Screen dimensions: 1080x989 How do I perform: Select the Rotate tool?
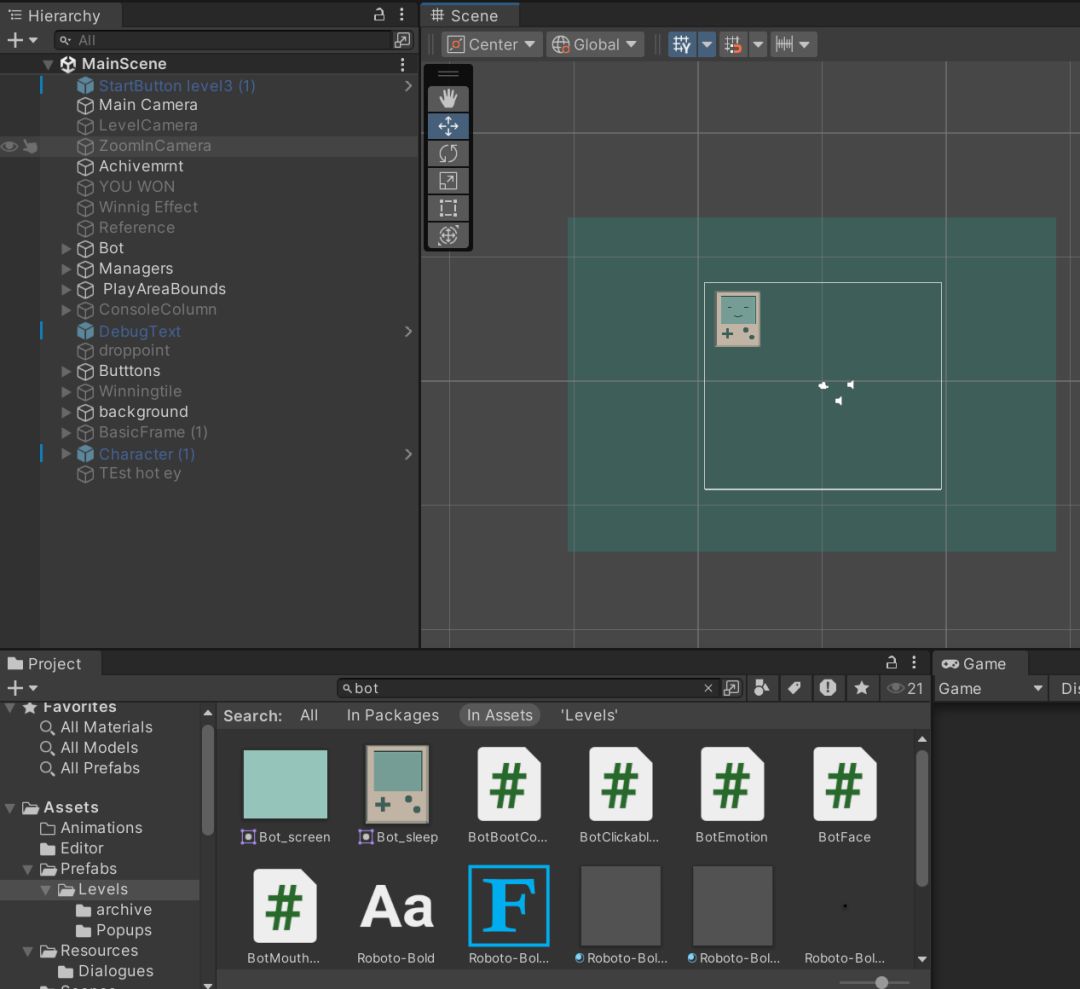pyautogui.click(x=448, y=153)
